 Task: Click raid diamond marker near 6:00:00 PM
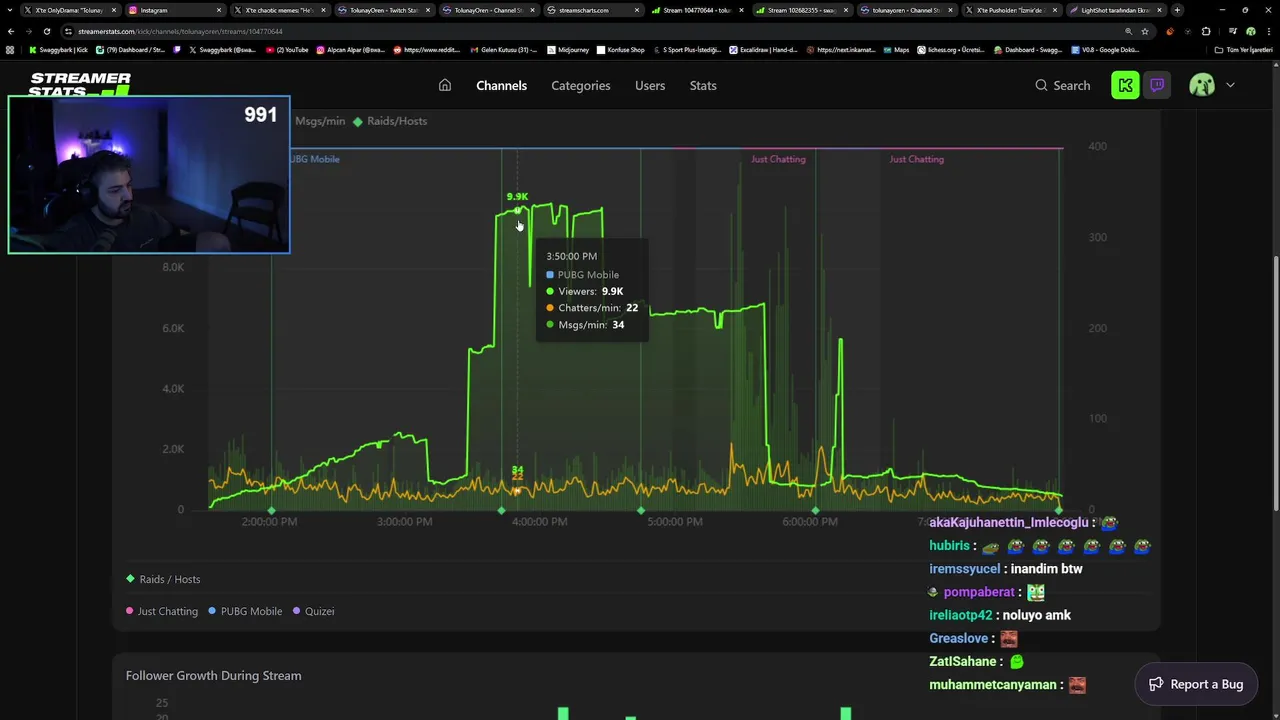pyautogui.click(x=815, y=511)
